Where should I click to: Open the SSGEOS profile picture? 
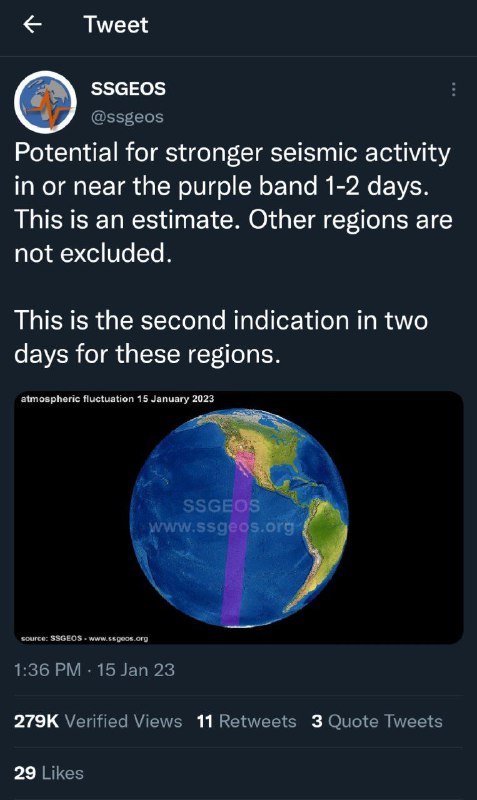tap(45, 102)
